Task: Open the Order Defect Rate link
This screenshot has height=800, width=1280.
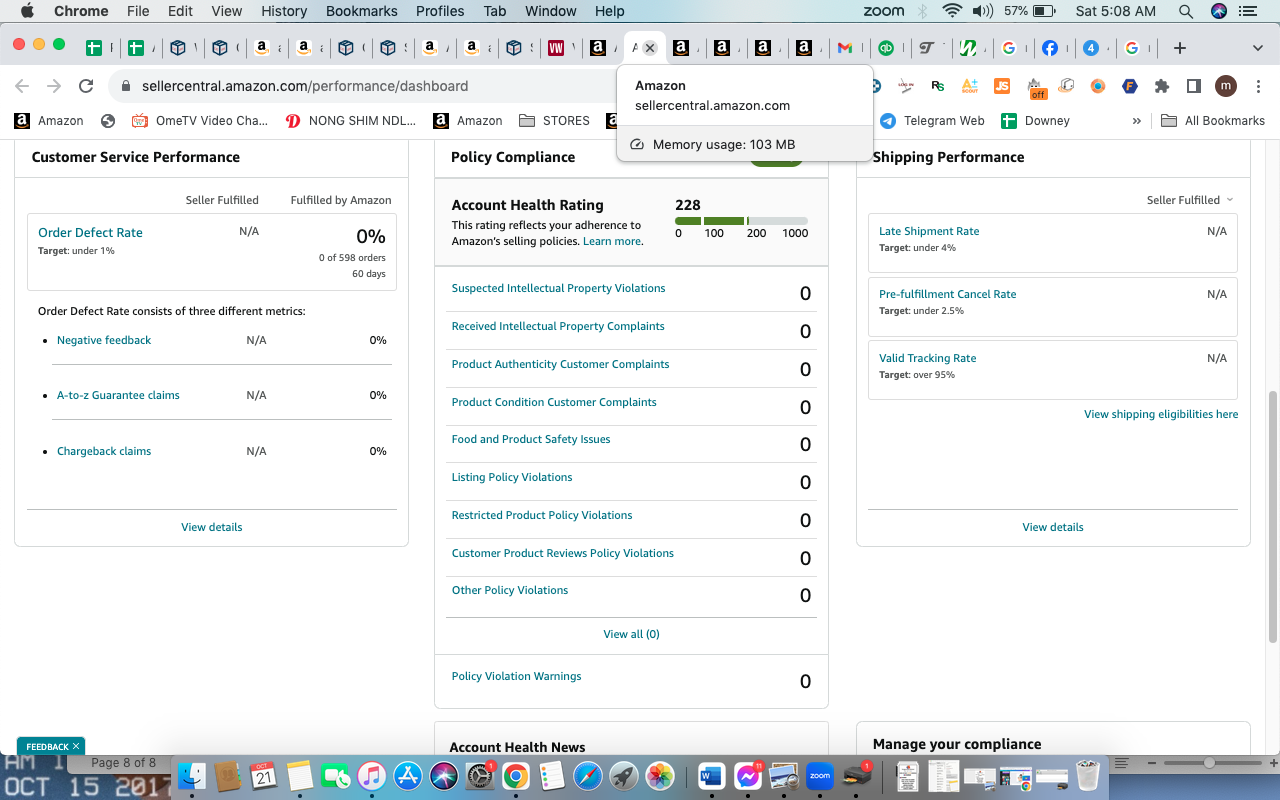Action: click(x=90, y=233)
